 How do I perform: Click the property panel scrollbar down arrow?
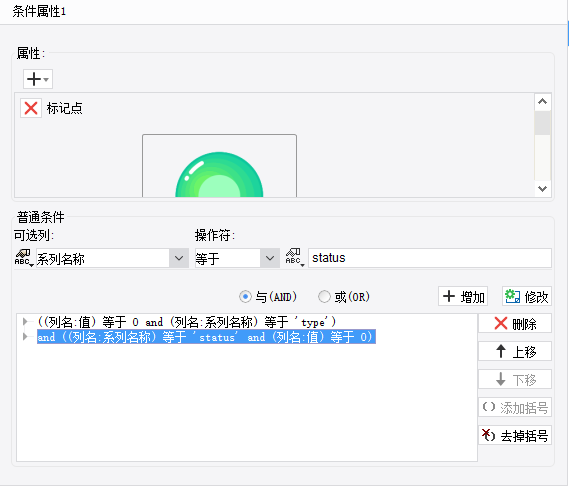pos(543,189)
